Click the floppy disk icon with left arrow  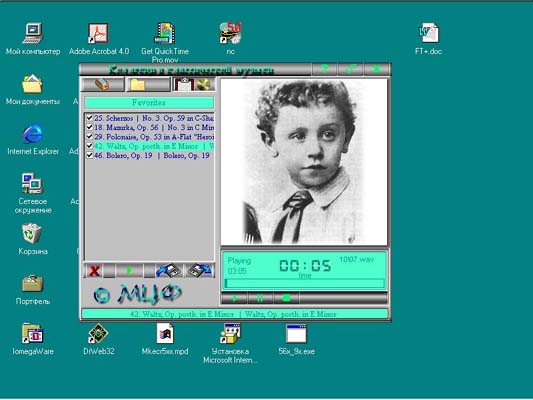(170, 271)
